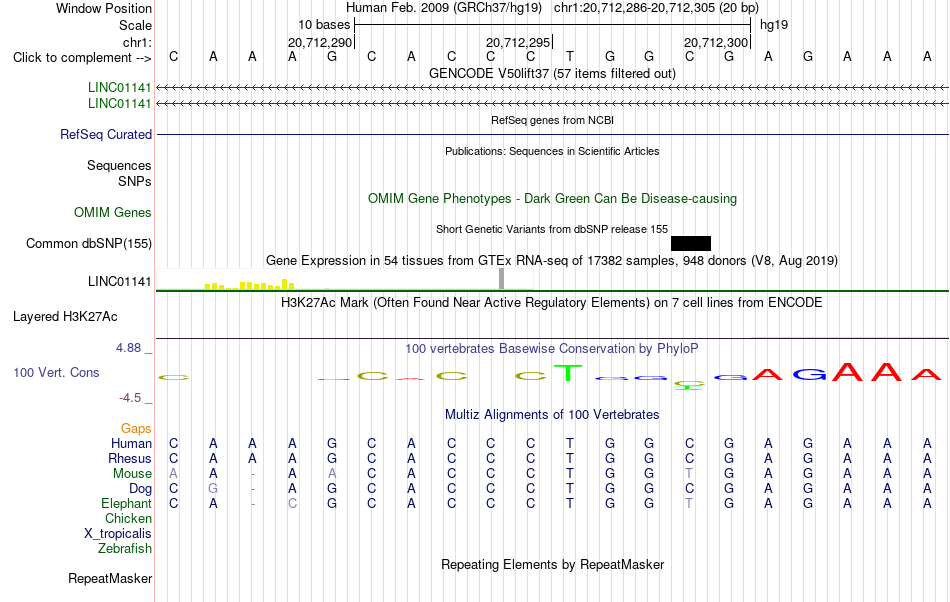Click the OMIM Gene Phenotypes track title
This screenshot has width=950, height=602.
(x=552, y=199)
